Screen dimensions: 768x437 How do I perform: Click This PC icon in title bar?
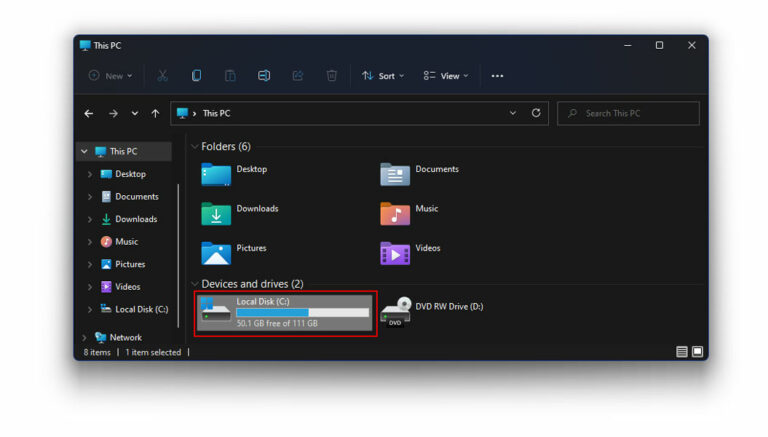pos(85,46)
